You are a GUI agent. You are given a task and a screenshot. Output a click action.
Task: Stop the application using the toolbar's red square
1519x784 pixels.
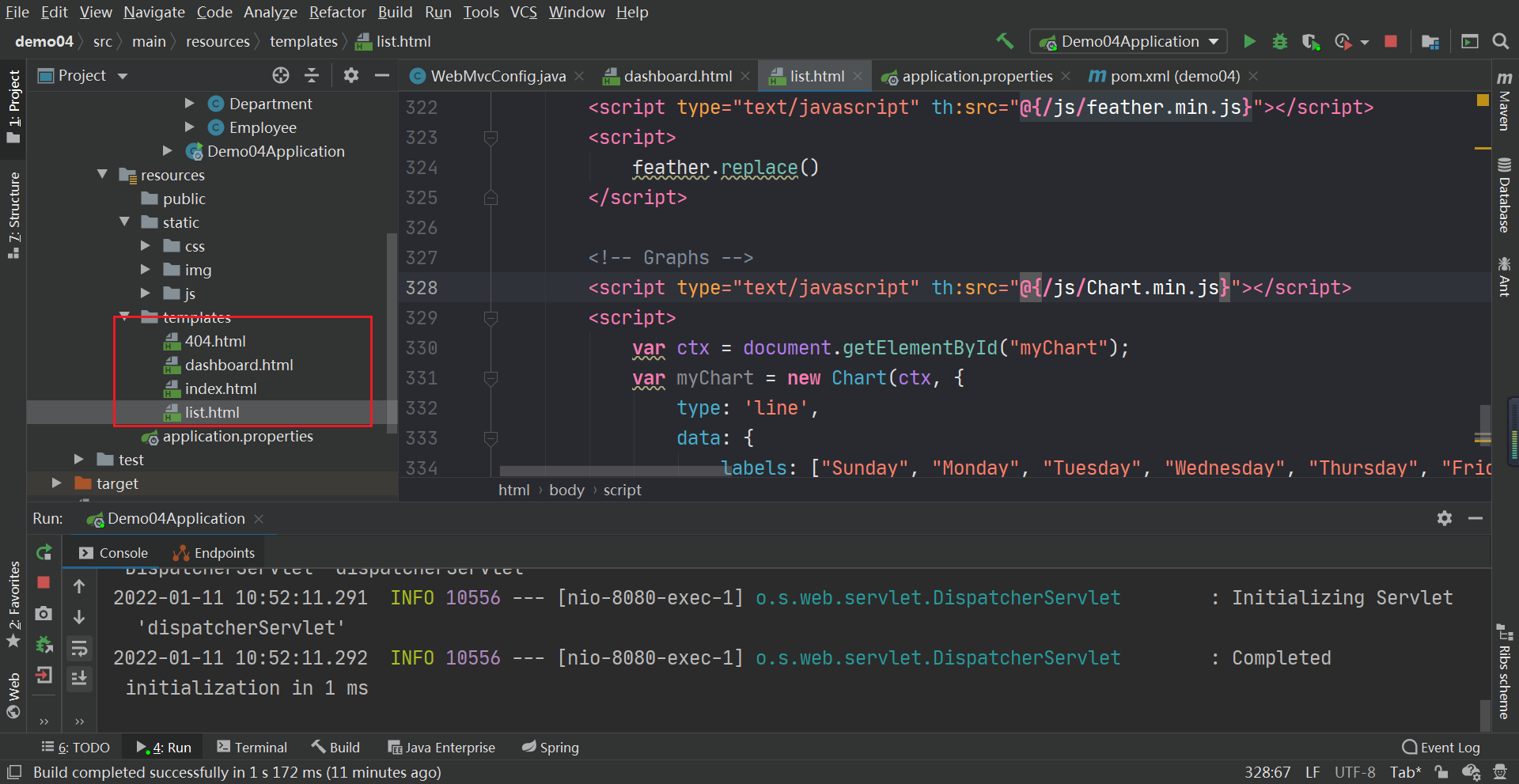click(1391, 41)
